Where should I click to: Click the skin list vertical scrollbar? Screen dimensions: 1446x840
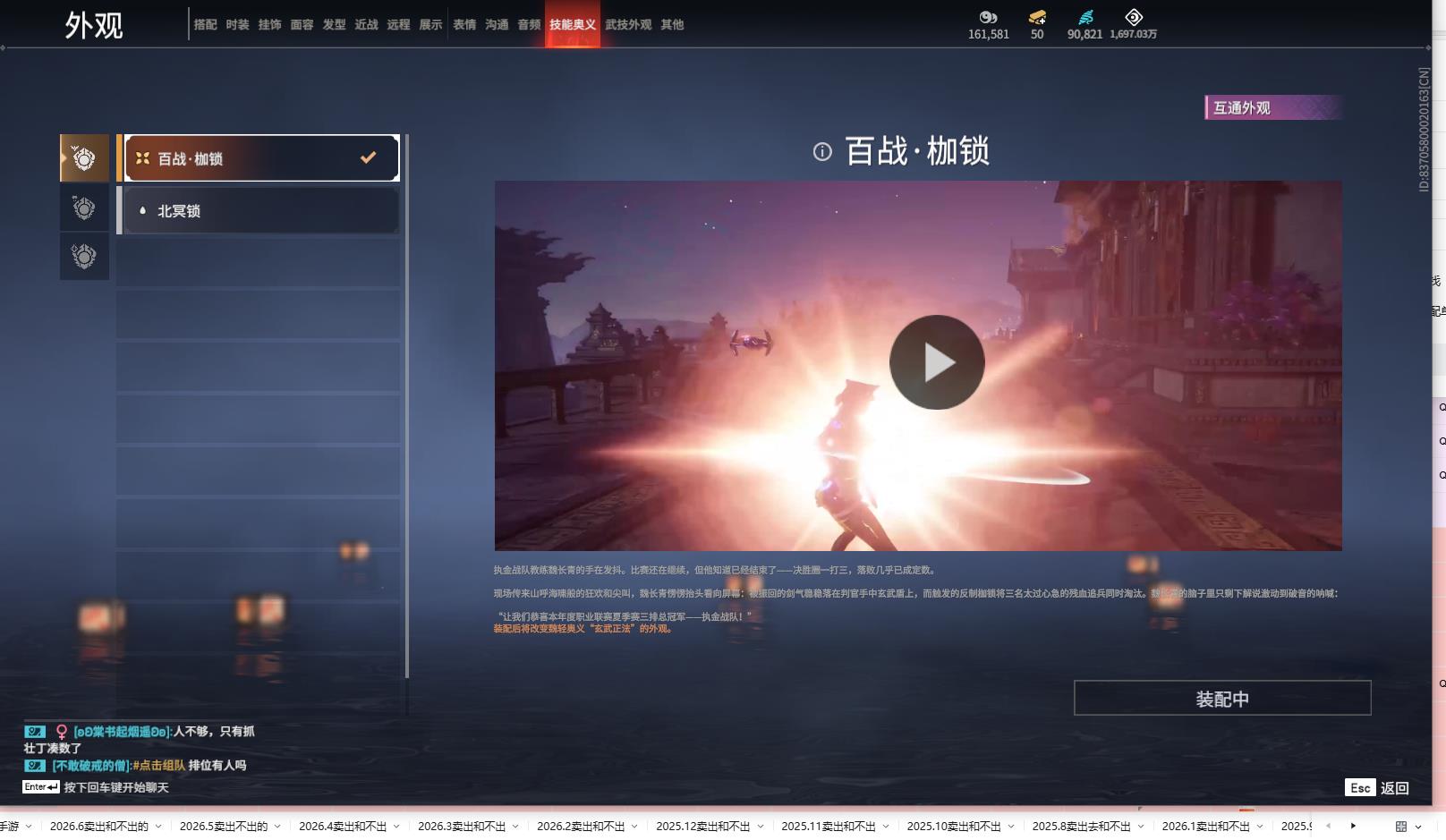click(407, 406)
